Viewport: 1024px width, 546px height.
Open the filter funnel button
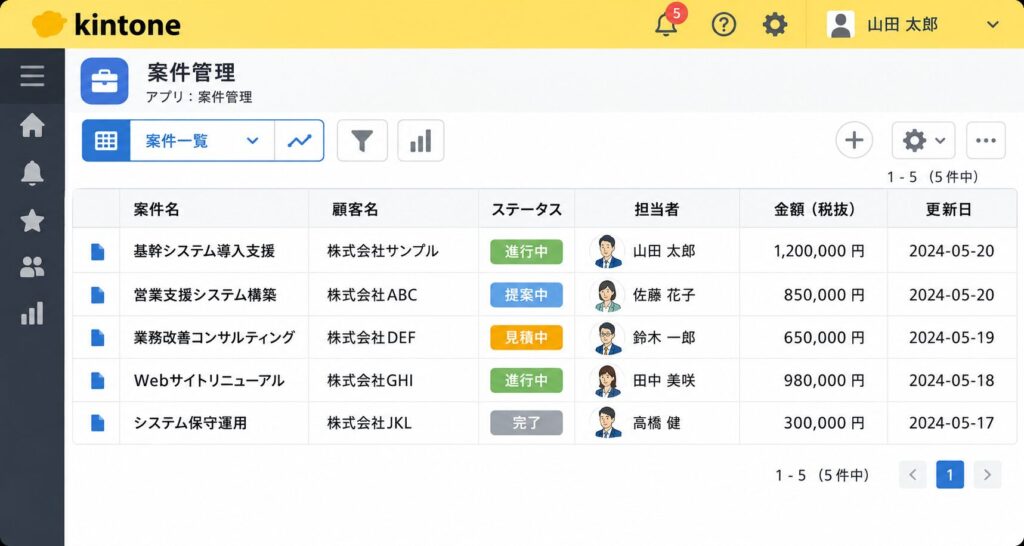click(362, 140)
